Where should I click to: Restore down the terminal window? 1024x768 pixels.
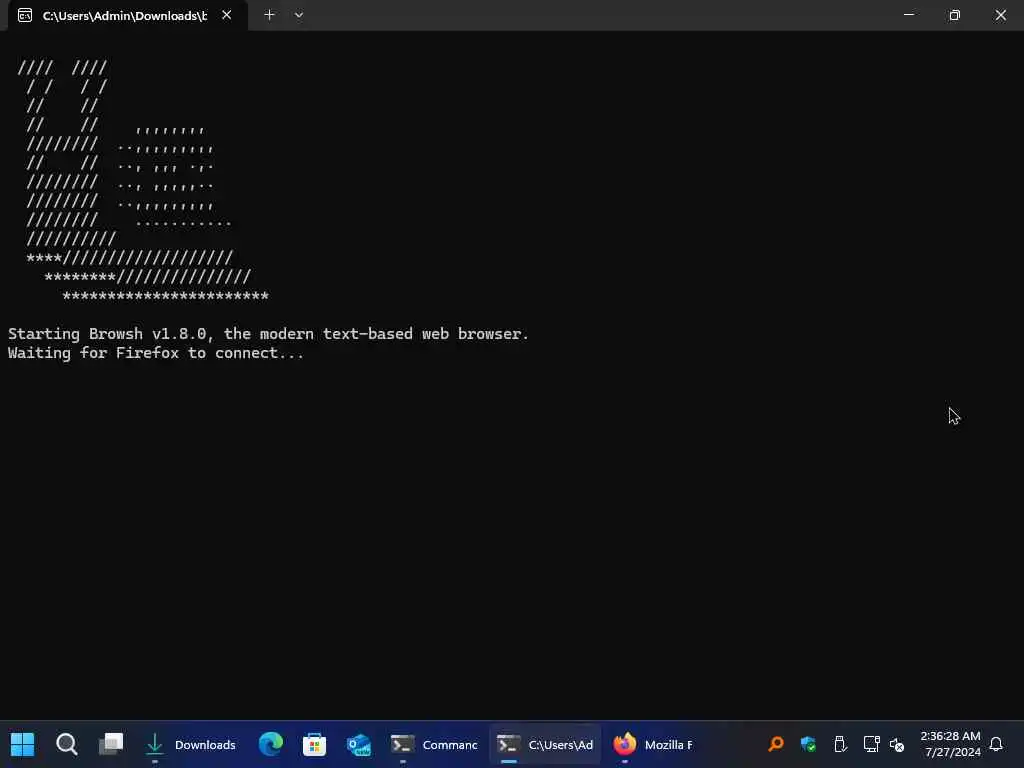(x=955, y=14)
